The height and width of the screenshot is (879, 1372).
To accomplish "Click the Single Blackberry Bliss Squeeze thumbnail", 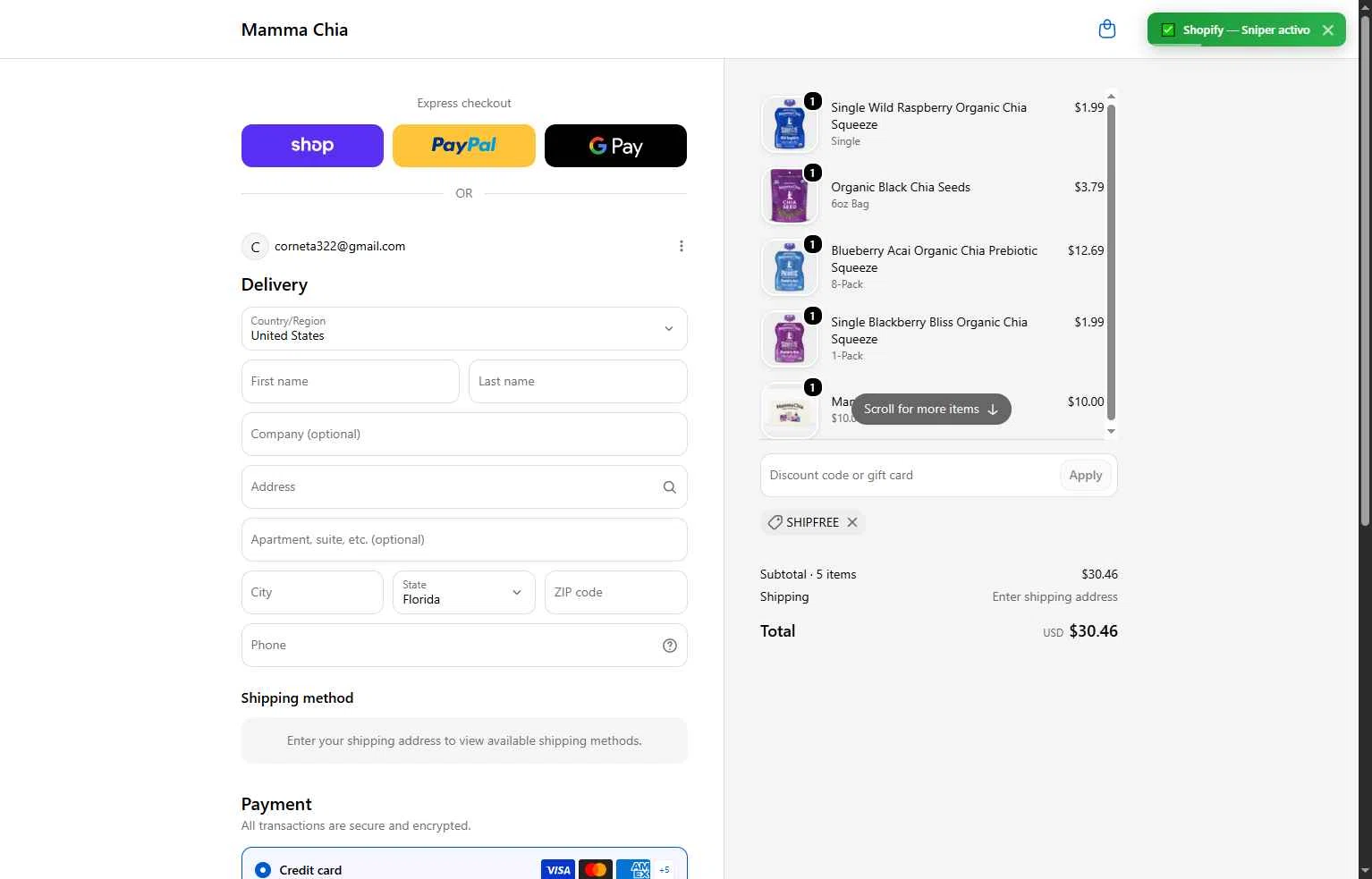I will click(x=789, y=339).
